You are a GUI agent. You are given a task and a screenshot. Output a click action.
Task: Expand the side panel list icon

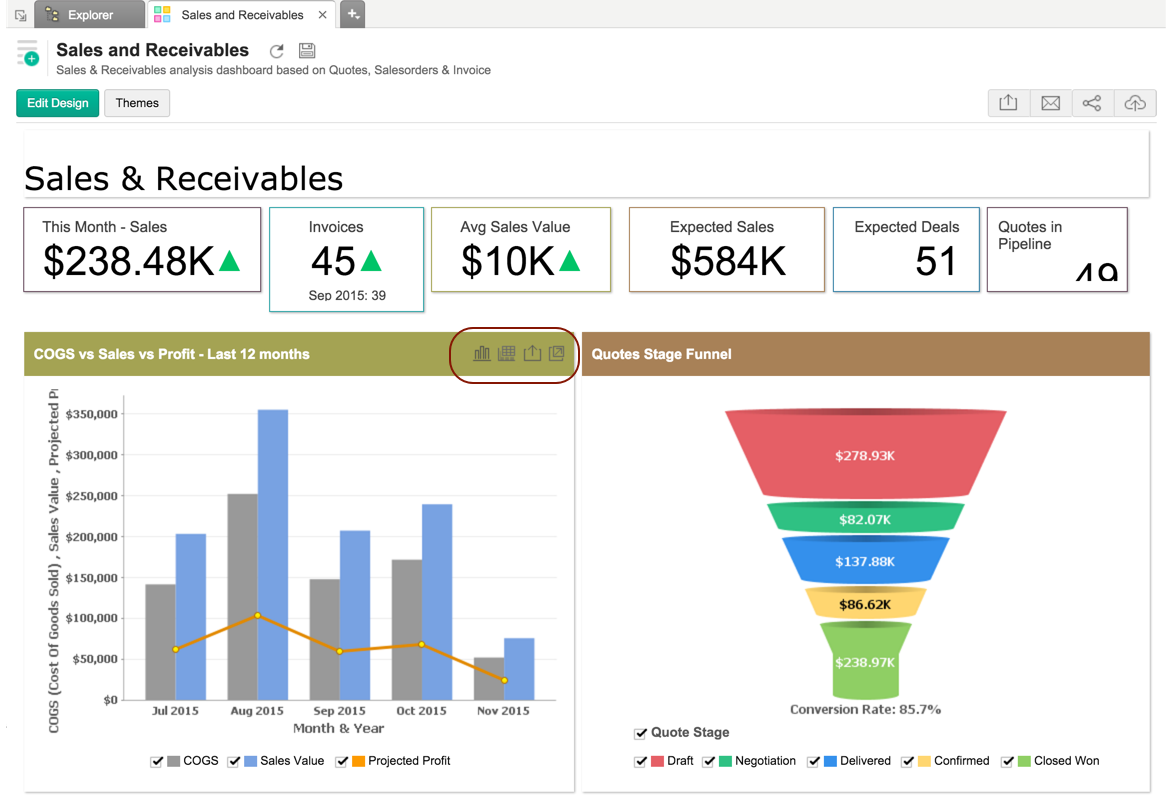[x=27, y=54]
